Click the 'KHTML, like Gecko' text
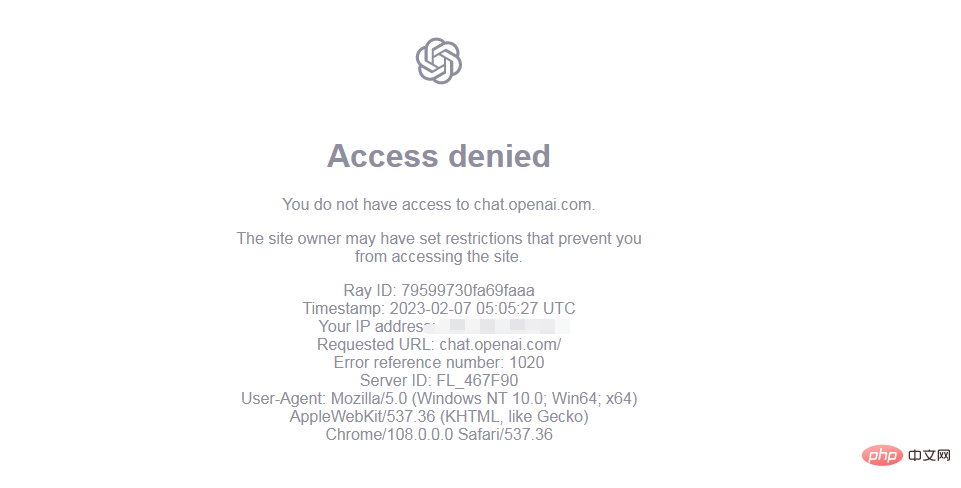961x488 pixels. point(514,416)
